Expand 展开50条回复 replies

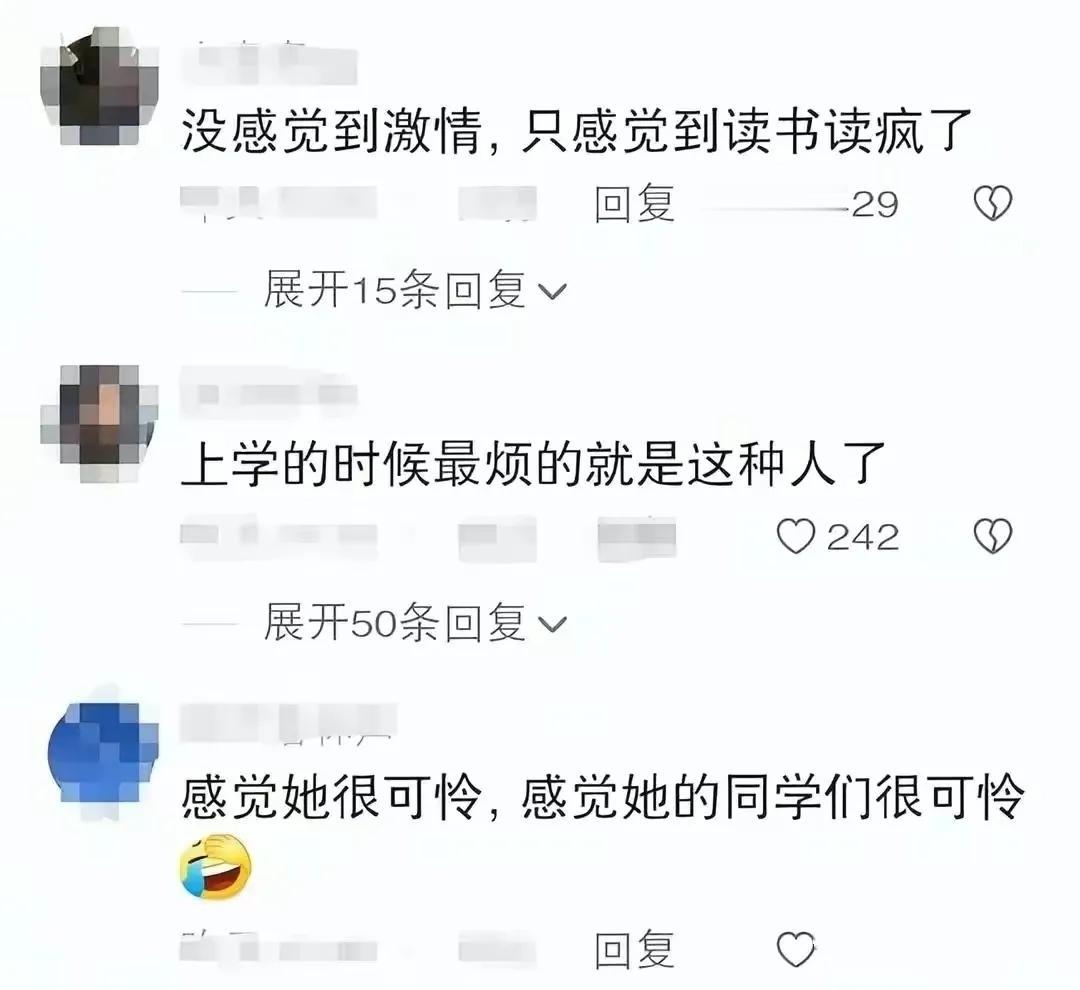pyautogui.click(x=395, y=623)
